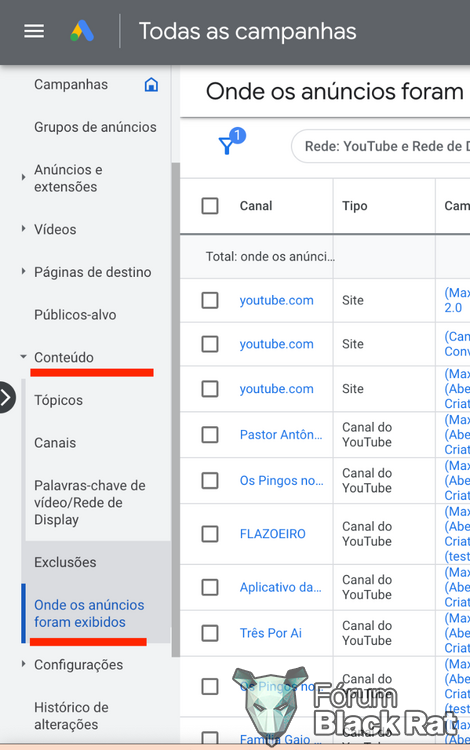
Task: Check the third youtube.com row checkbox
Action: click(x=210, y=389)
